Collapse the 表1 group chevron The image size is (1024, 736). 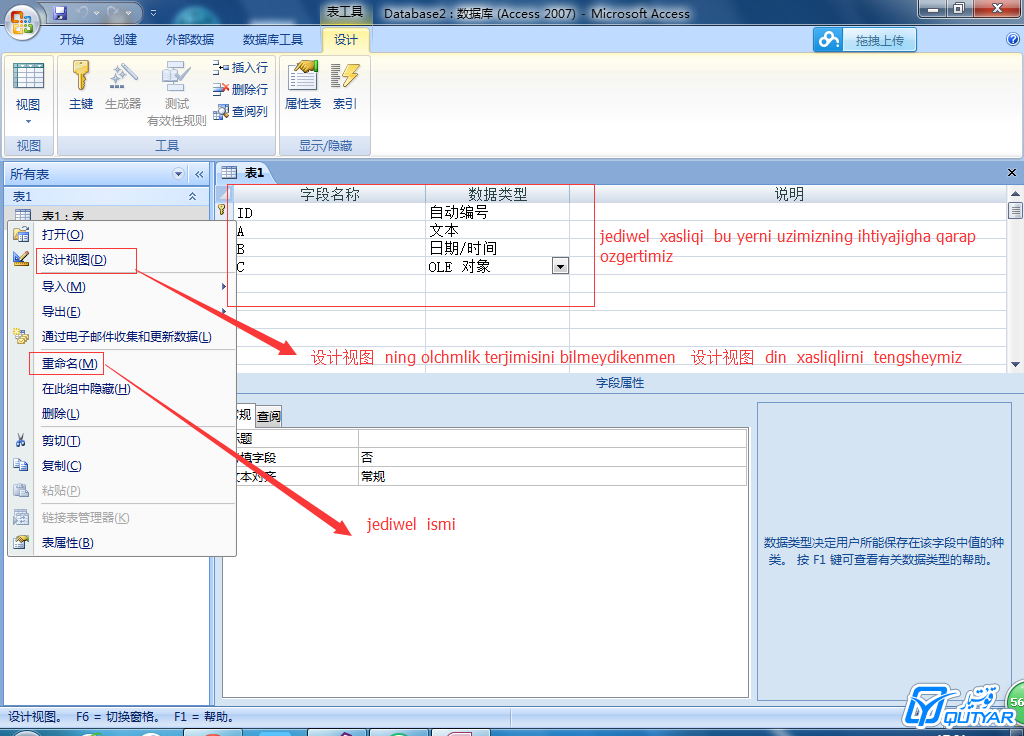(193, 196)
